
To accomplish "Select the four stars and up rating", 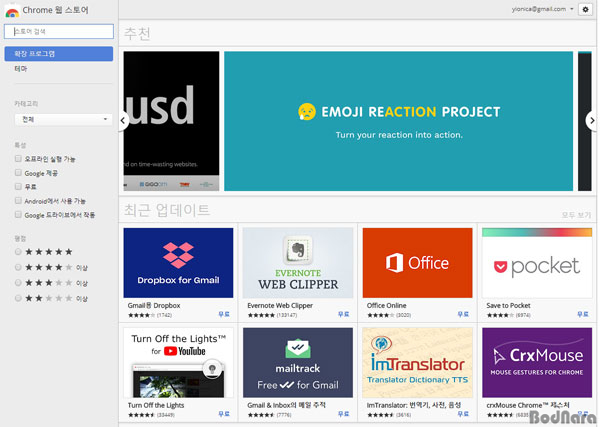I will tap(18, 267).
